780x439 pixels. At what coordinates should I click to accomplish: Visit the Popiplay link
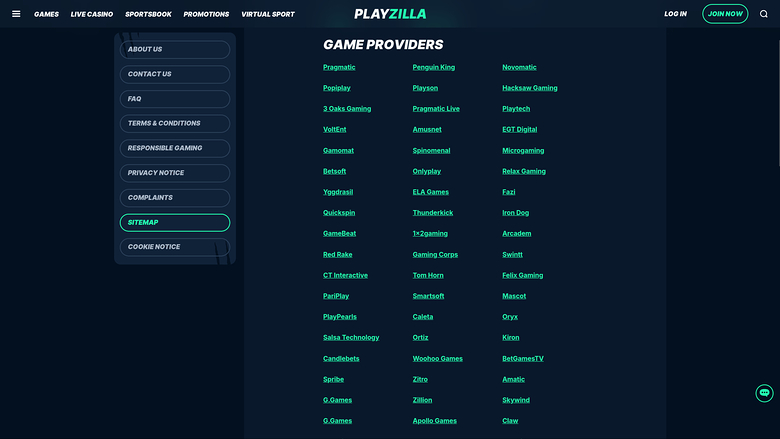point(336,88)
